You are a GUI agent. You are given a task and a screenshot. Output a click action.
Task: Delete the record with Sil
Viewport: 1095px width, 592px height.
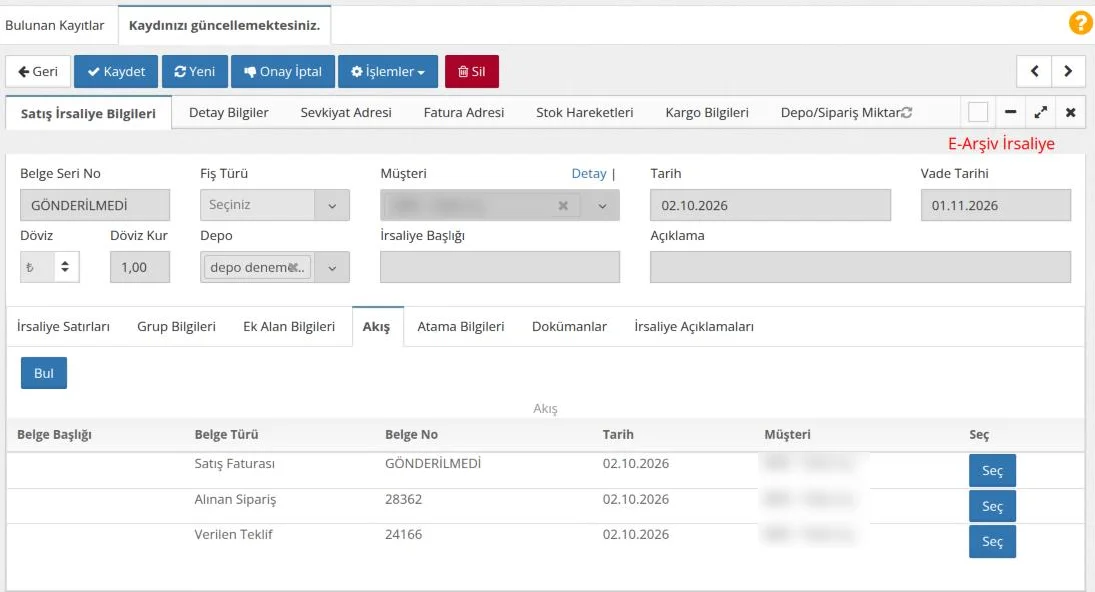(471, 71)
